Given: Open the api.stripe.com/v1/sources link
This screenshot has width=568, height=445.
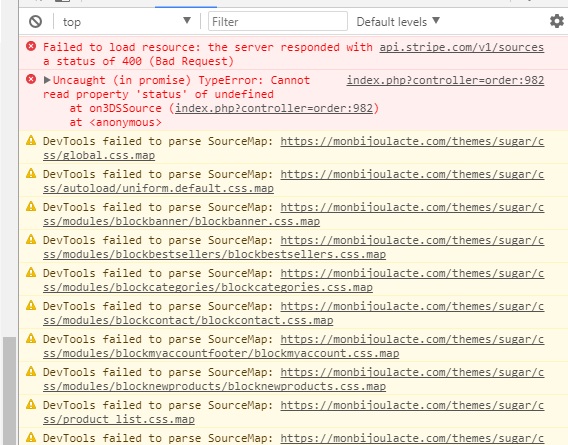Looking at the screenshot, I should point(462,47).
